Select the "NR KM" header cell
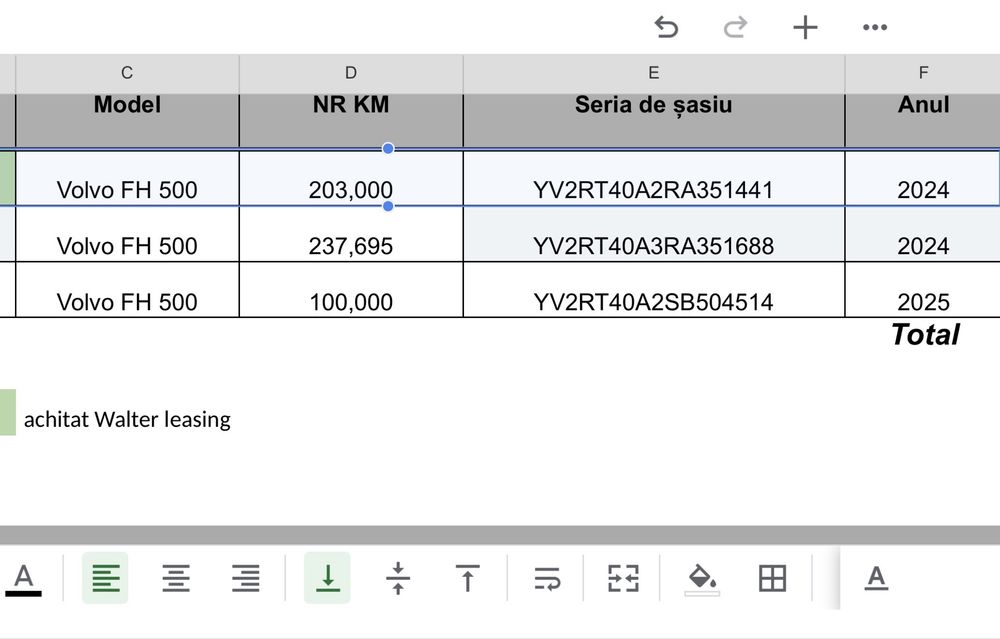 [351, 120]
